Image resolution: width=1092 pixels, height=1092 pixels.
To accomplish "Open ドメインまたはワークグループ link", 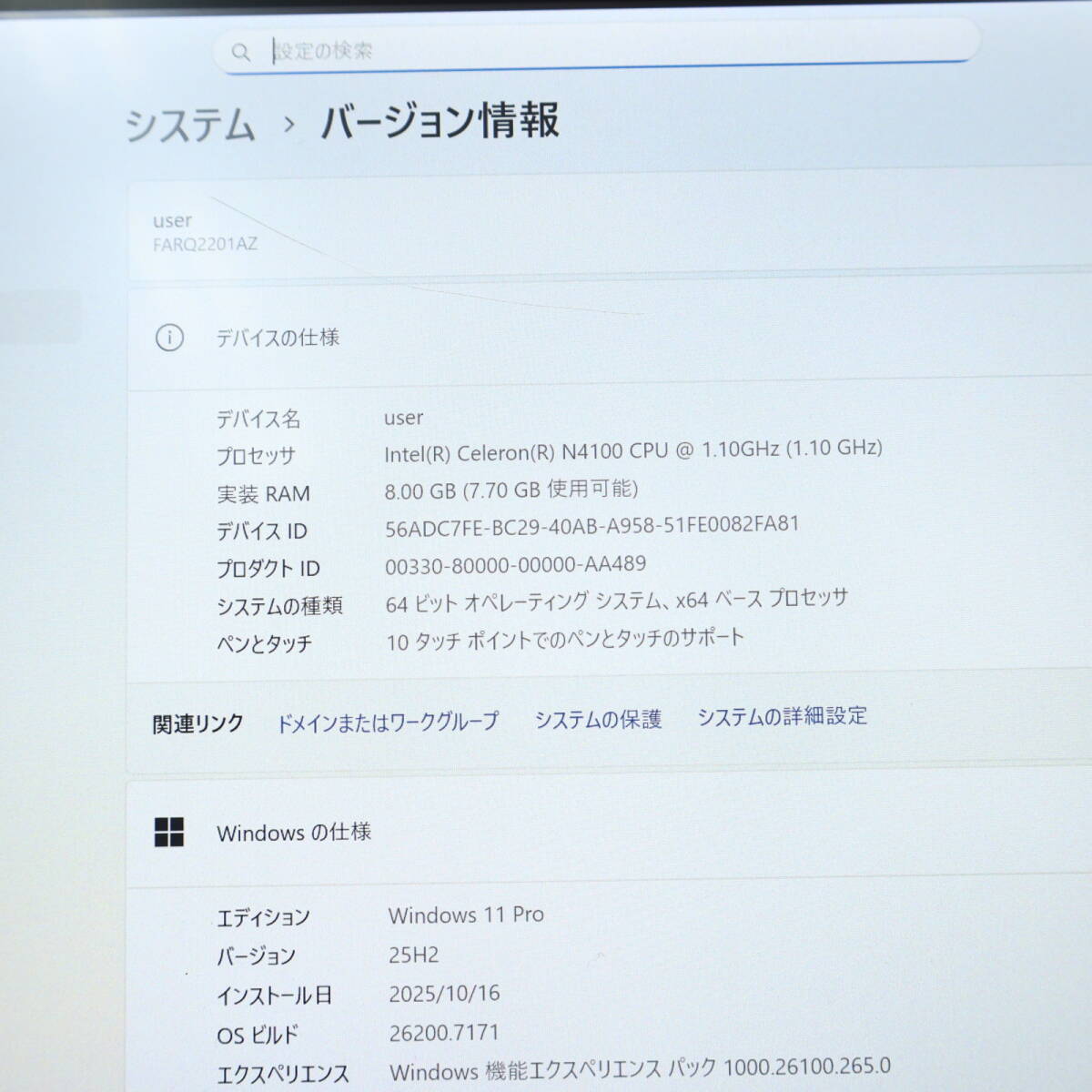I will click(x=388, y=722).
